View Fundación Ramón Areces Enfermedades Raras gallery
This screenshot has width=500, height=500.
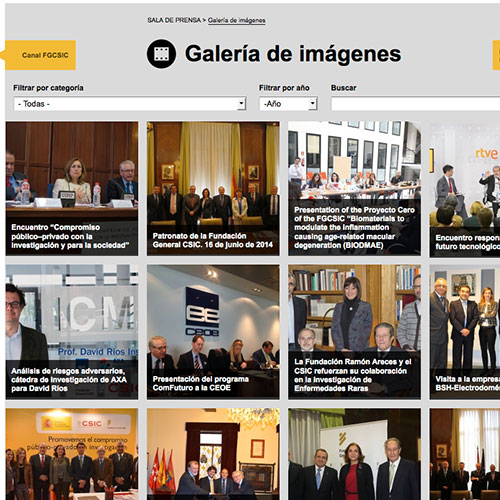[354, 332]
